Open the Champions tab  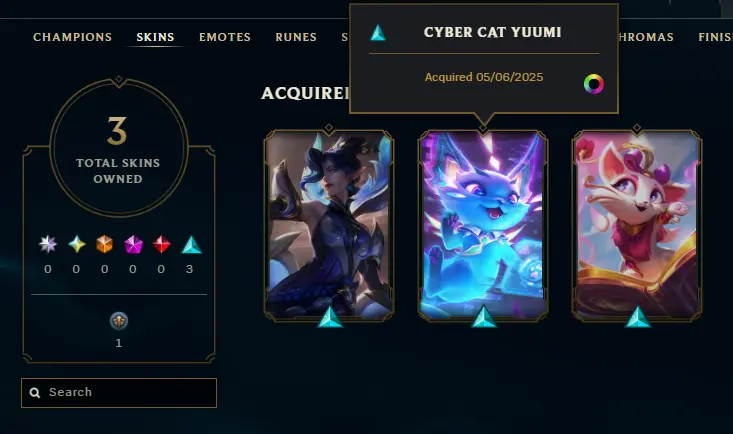72,37
